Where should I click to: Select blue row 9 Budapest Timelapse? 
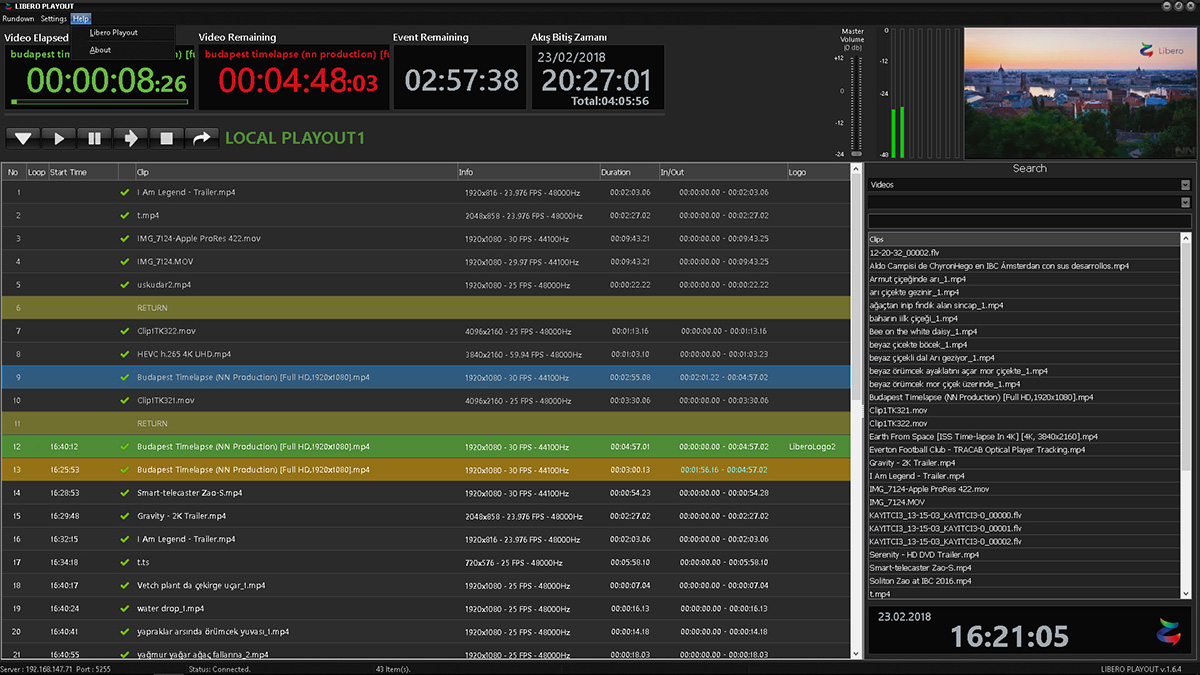[x=425, y=377]
